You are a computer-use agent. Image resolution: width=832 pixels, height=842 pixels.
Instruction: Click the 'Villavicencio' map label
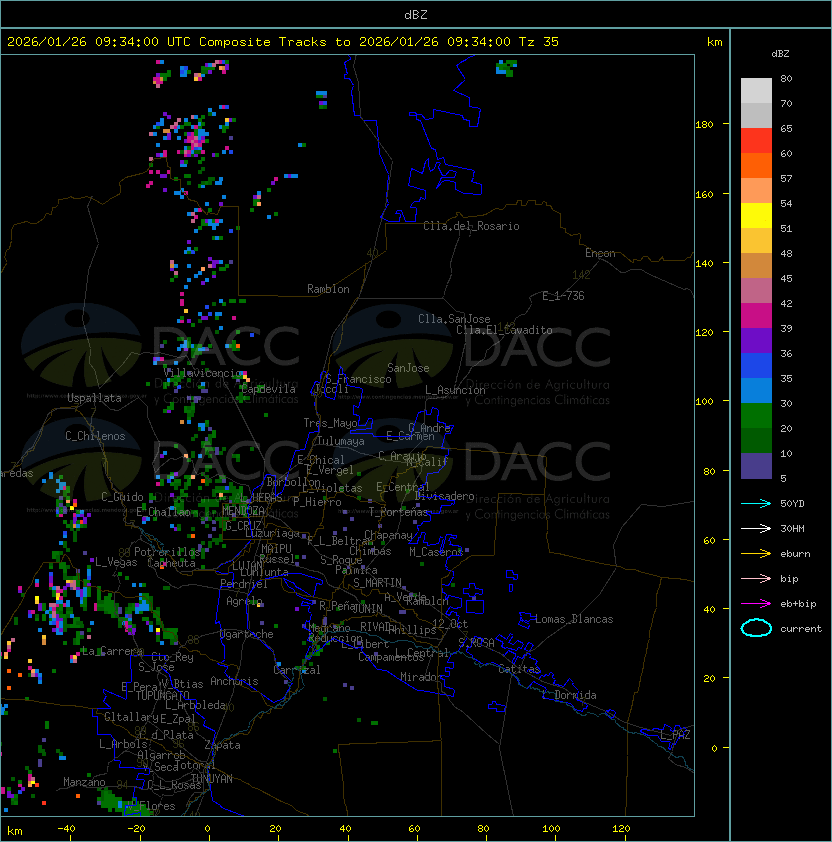point(203,373)
